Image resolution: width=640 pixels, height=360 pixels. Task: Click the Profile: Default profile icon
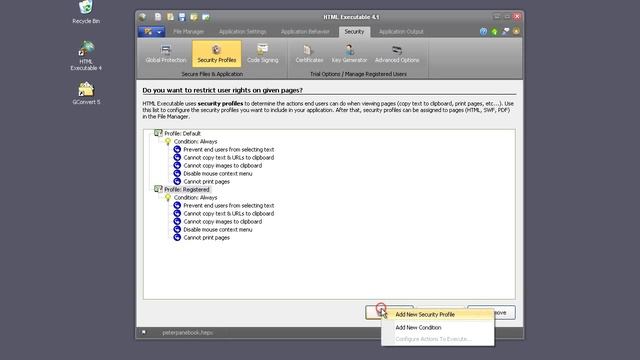158,133
